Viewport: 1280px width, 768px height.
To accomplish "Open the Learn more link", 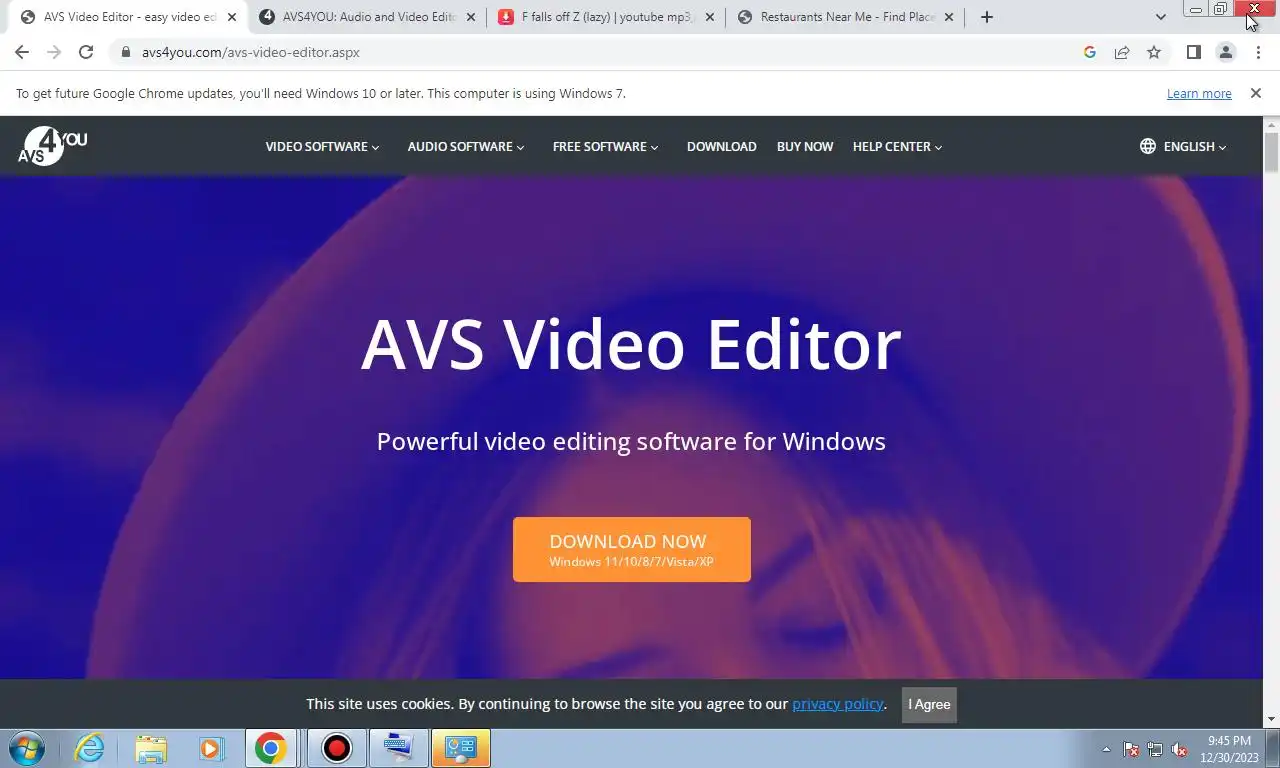I will [x=1199, y=94].
